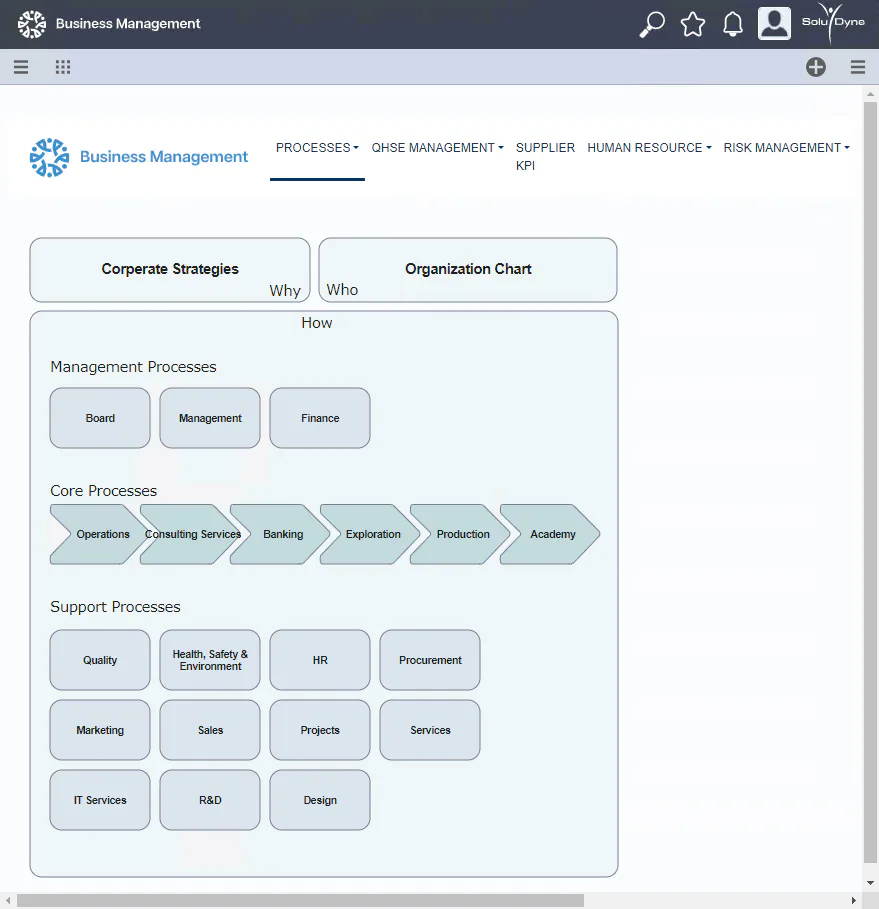Click the SoluDyne logo
Image resolution: width=879 pixels, height=909 pixels.
pos(833,23)
